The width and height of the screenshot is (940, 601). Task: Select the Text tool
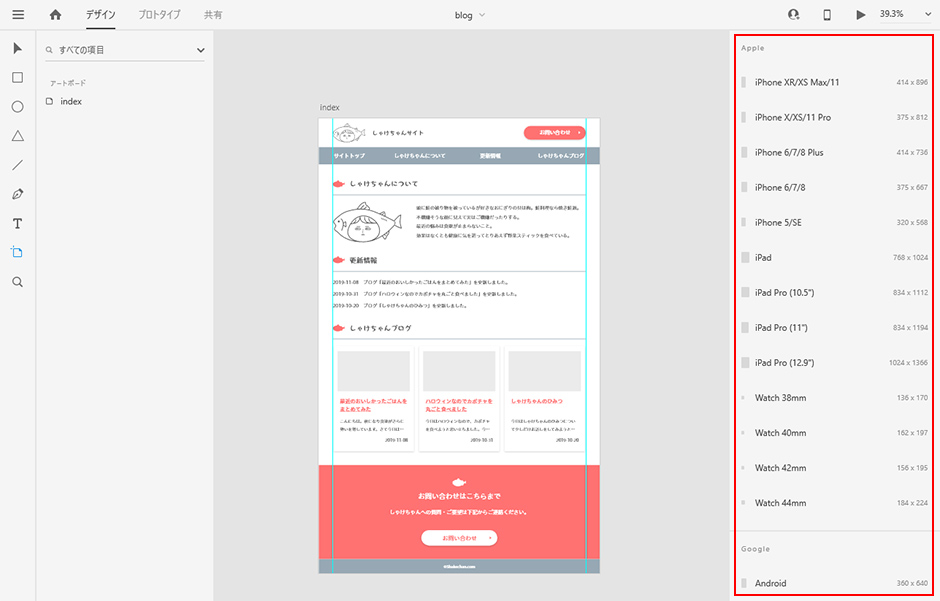coord(17,223)
